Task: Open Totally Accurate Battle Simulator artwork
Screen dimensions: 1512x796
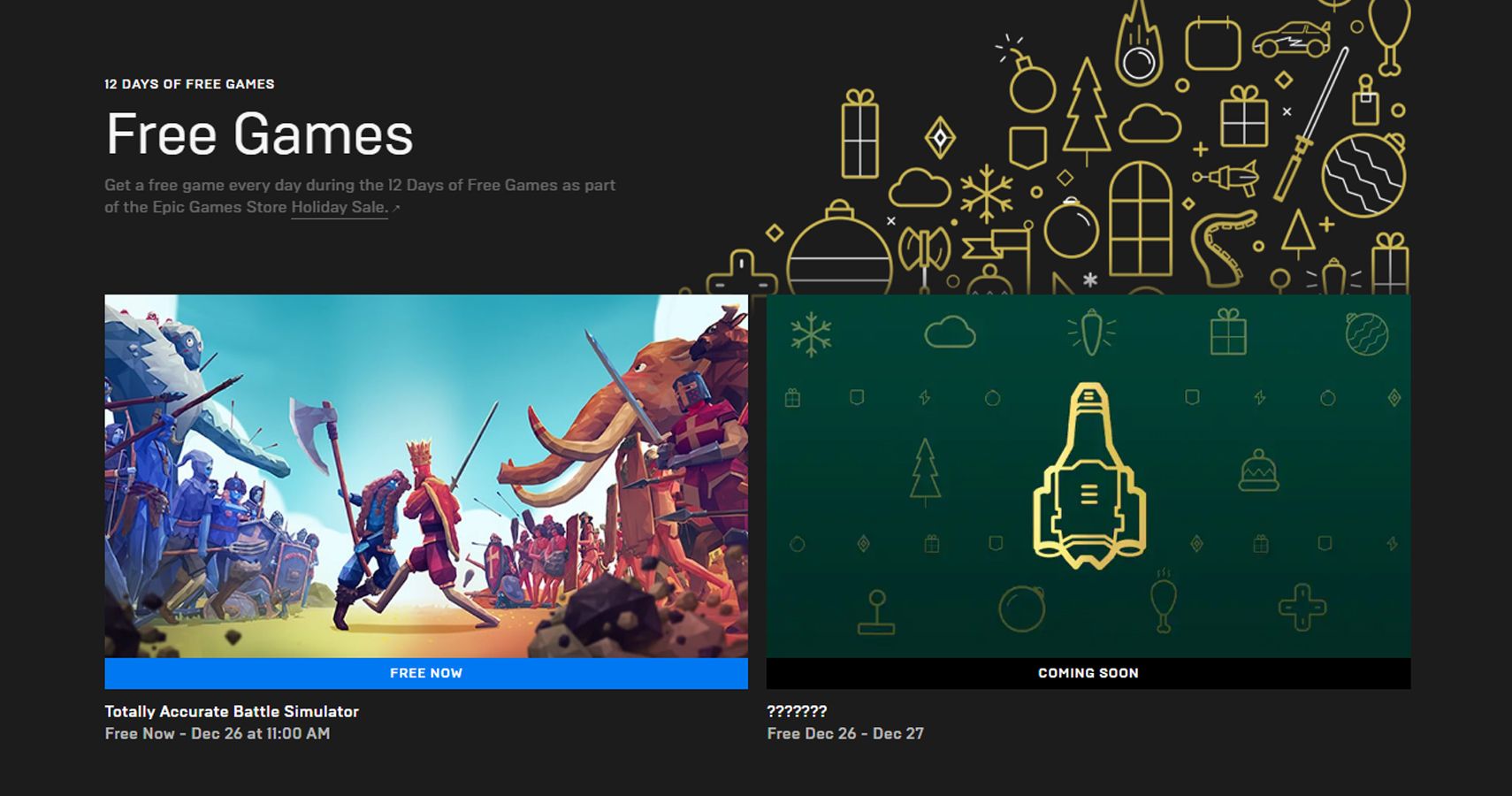Action: [x=426, y=476]
